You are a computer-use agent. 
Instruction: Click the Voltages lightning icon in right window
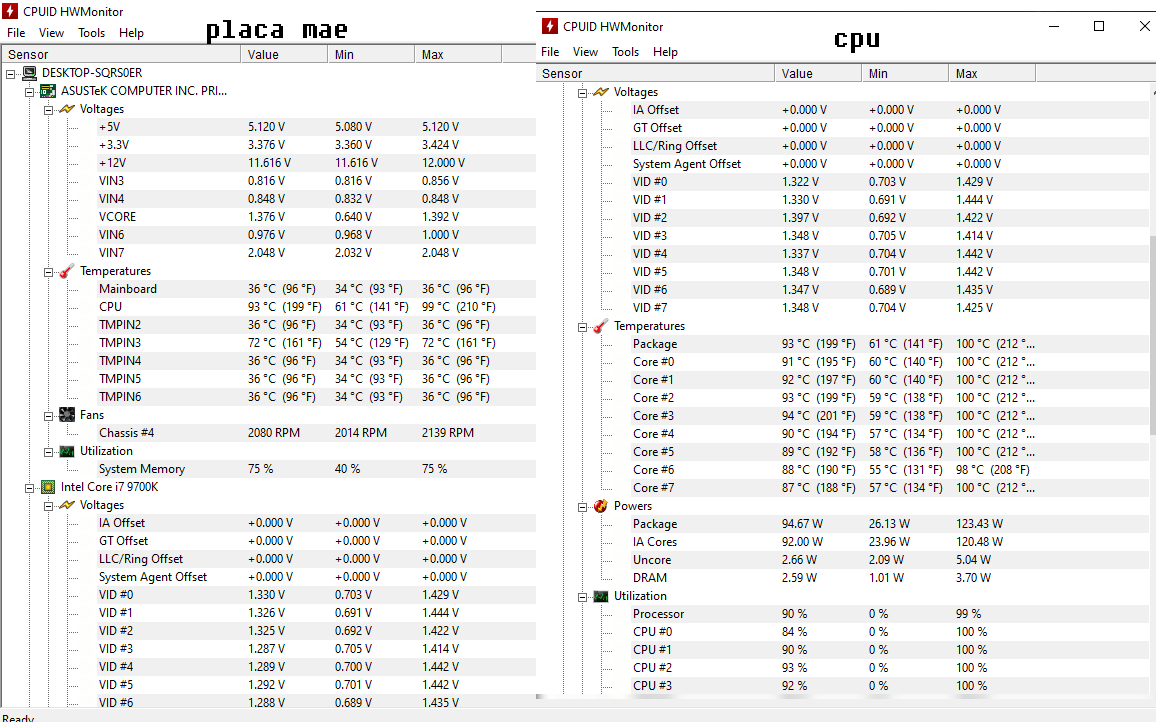(601, 92)
